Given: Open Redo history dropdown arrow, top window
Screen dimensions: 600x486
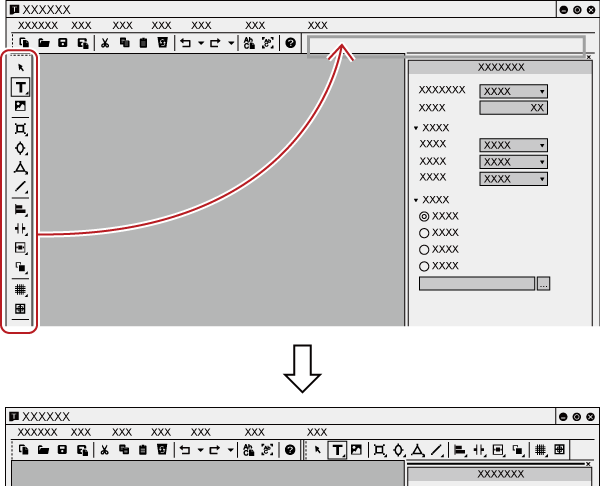Looking at the screenshot, I should (x=231, y=43).
